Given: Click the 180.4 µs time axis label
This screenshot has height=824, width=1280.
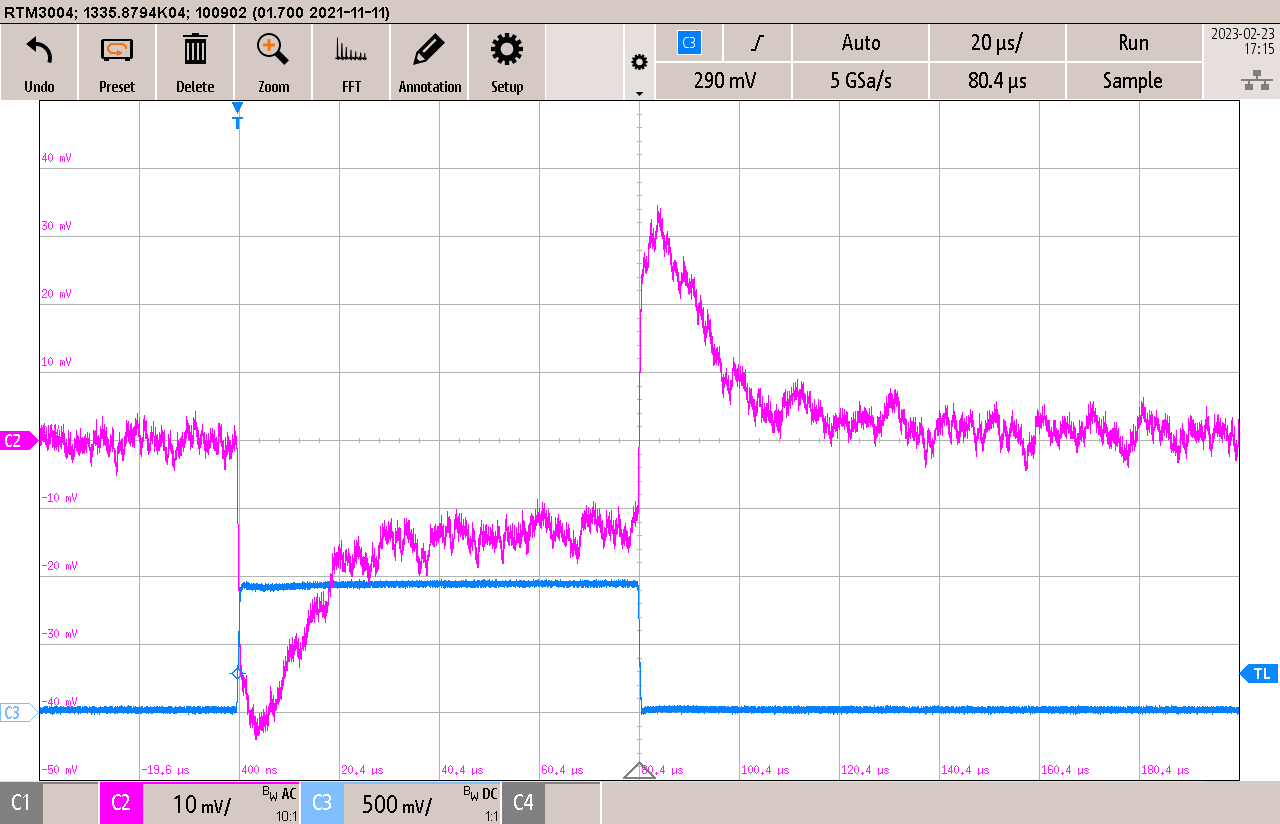Looking at the screenshot, I should (1166, 770).
